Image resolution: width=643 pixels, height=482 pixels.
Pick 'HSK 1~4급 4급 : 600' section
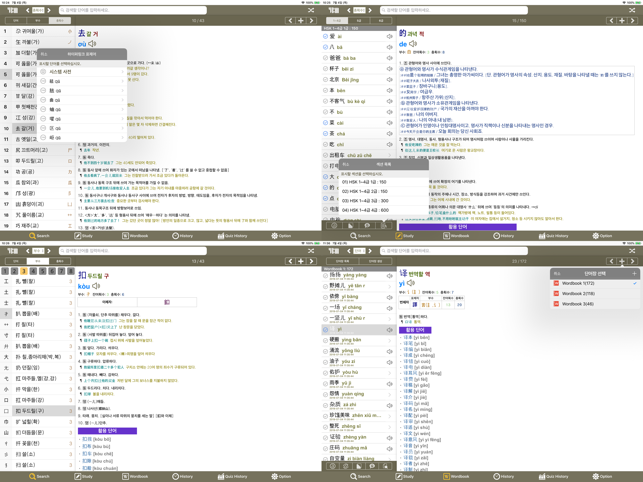click(x=364, y=210)
